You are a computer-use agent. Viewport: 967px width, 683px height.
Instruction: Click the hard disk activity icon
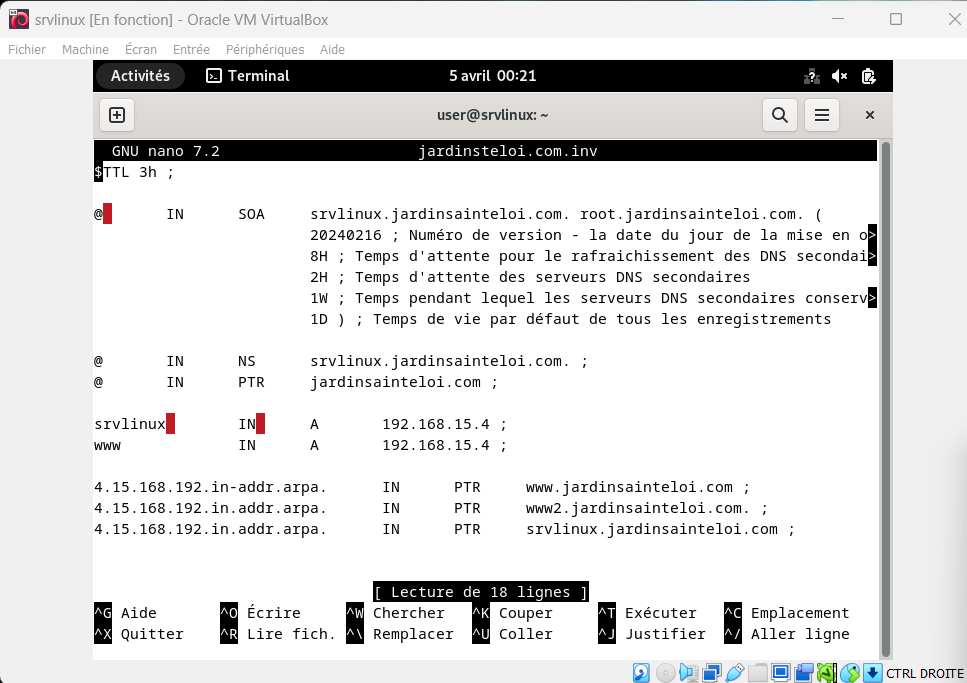click(641, 672)
